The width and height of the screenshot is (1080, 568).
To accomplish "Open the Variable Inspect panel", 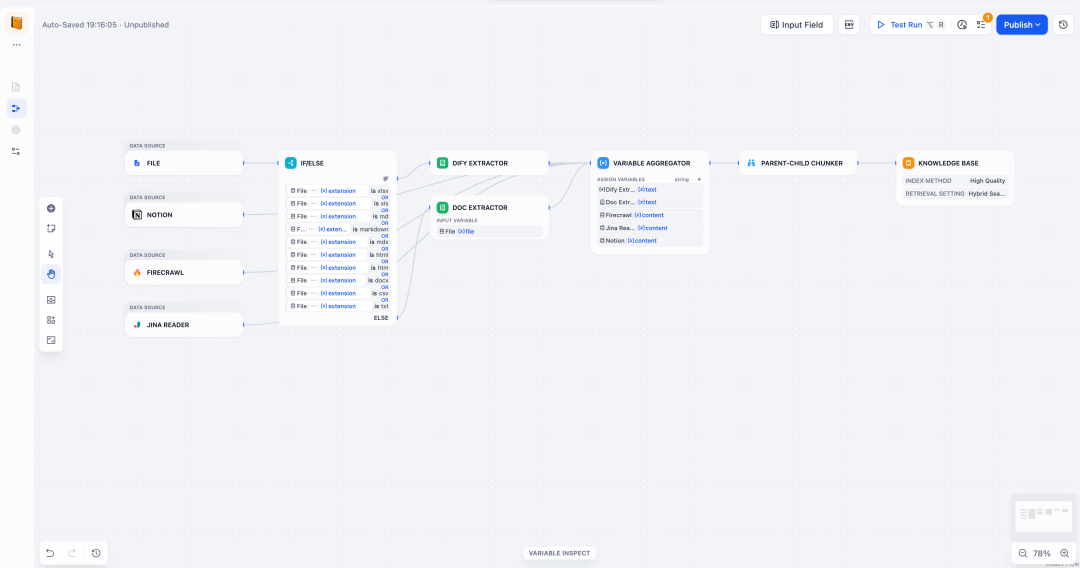I will tap(559, 553).
